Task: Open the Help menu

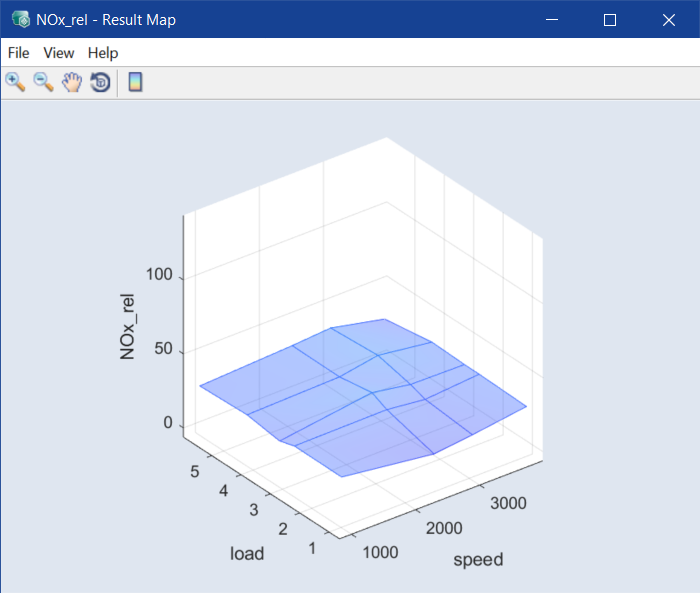Action: [103, 53]
